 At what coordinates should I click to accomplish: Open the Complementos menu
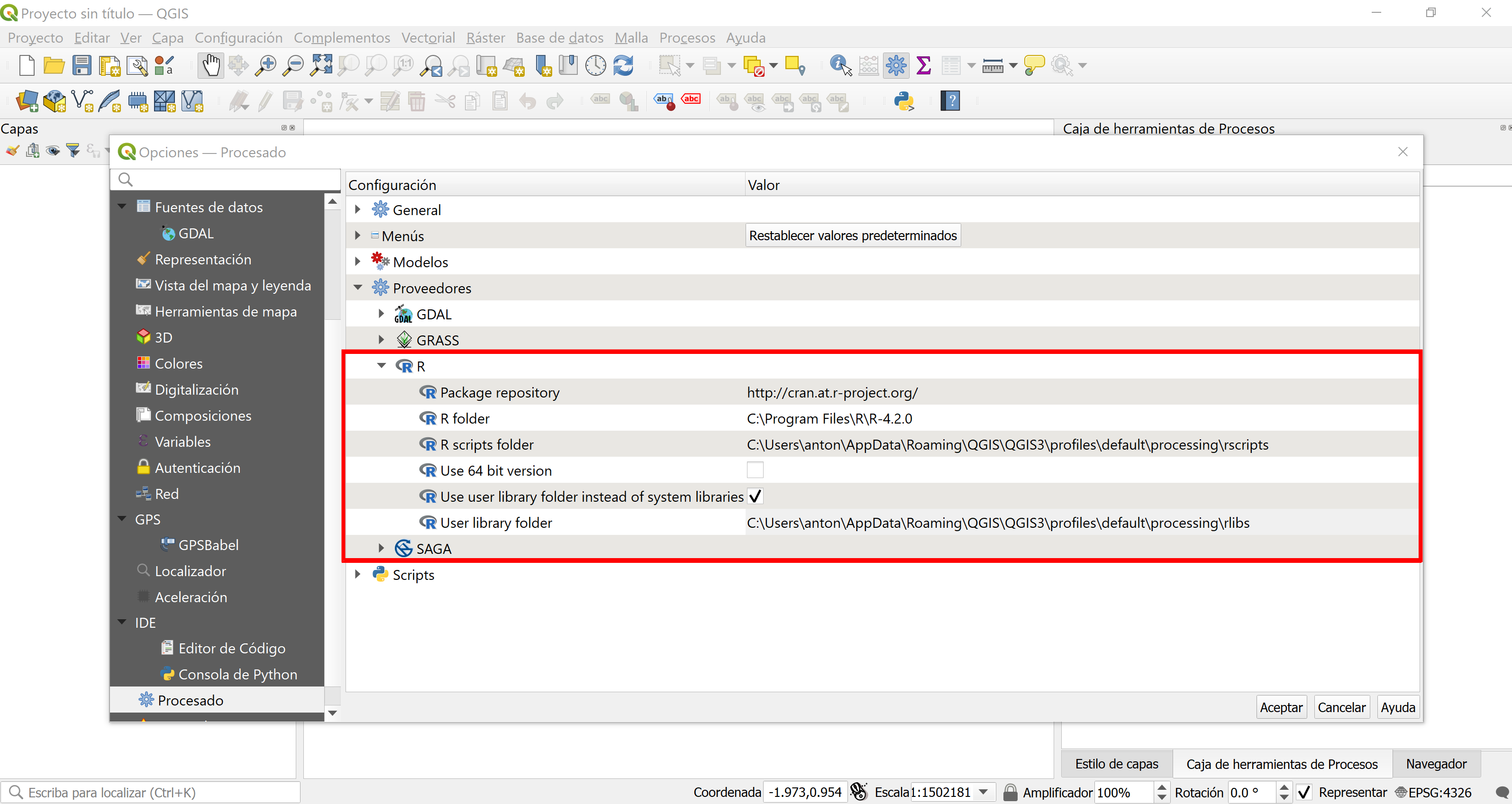click(342, 37)
